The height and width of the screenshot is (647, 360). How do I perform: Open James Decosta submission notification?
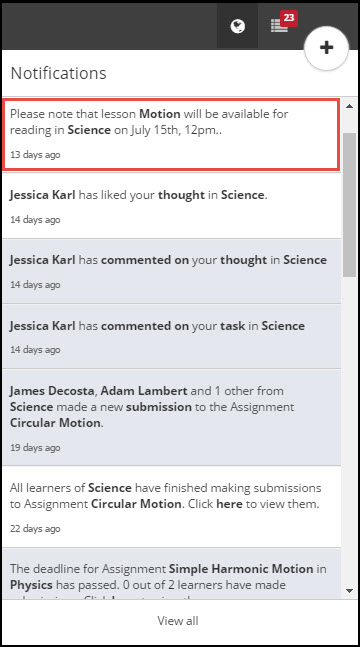[171, 418]
